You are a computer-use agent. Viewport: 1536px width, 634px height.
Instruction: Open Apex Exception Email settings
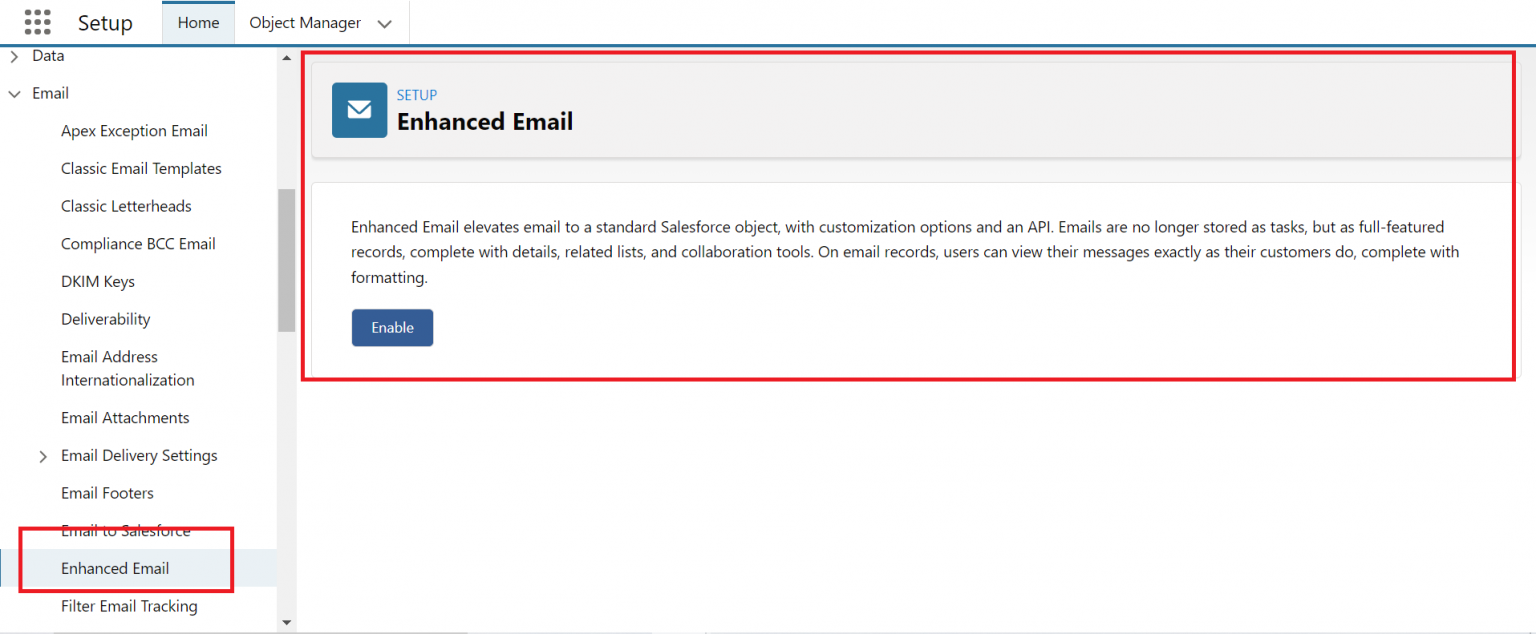coord(134,130)
